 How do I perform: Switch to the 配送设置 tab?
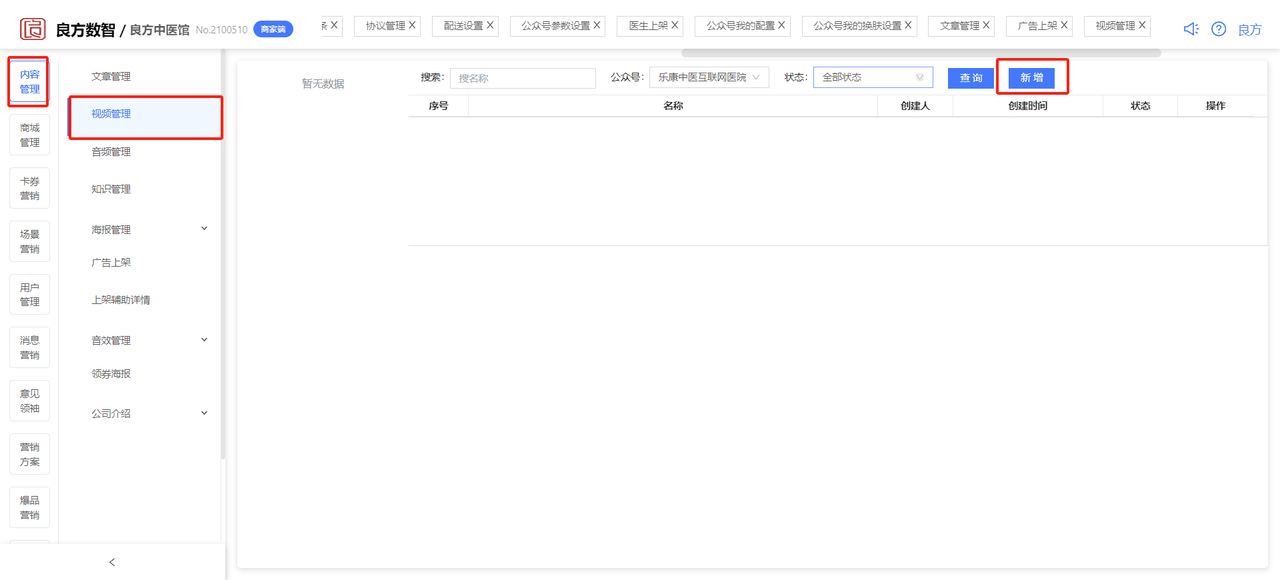pyautogui.click(x=463, y=26)
